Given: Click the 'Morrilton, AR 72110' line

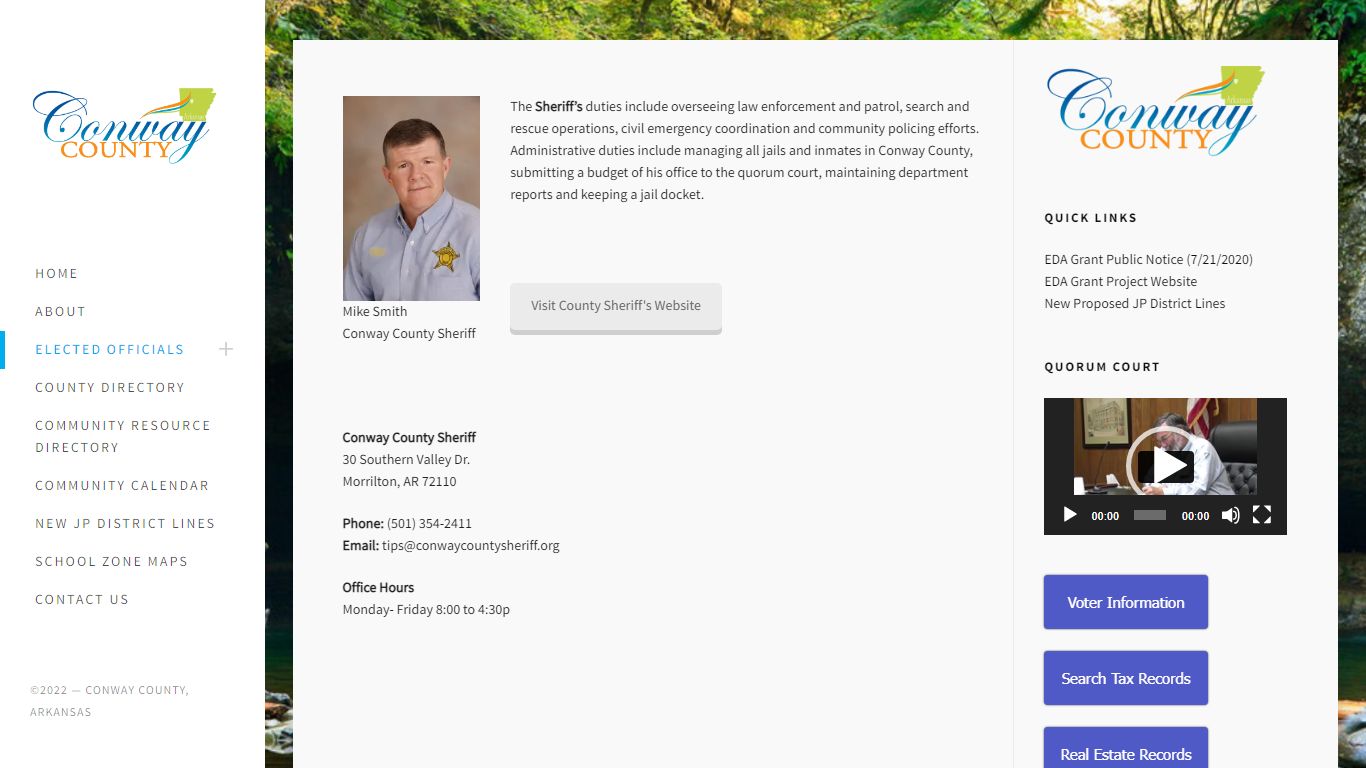Looking at the screenshot, I should 399,481.
